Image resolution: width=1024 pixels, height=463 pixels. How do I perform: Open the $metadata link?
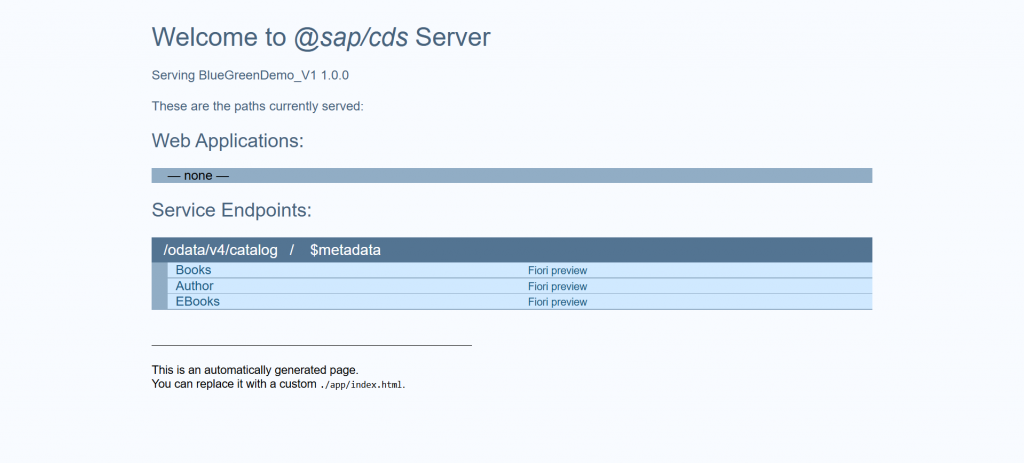(x=345, y=250)
